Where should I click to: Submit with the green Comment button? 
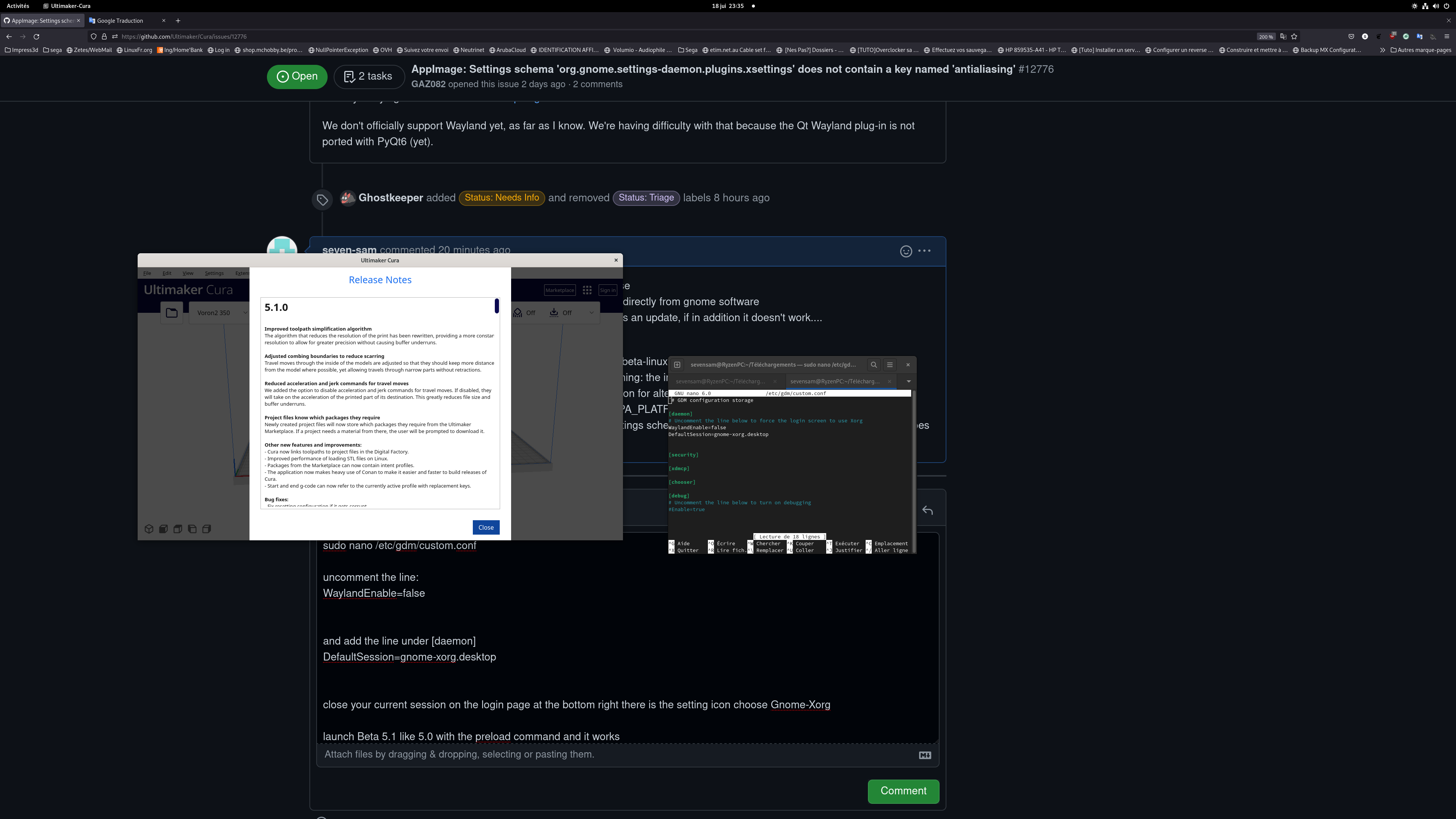[903, 791]
